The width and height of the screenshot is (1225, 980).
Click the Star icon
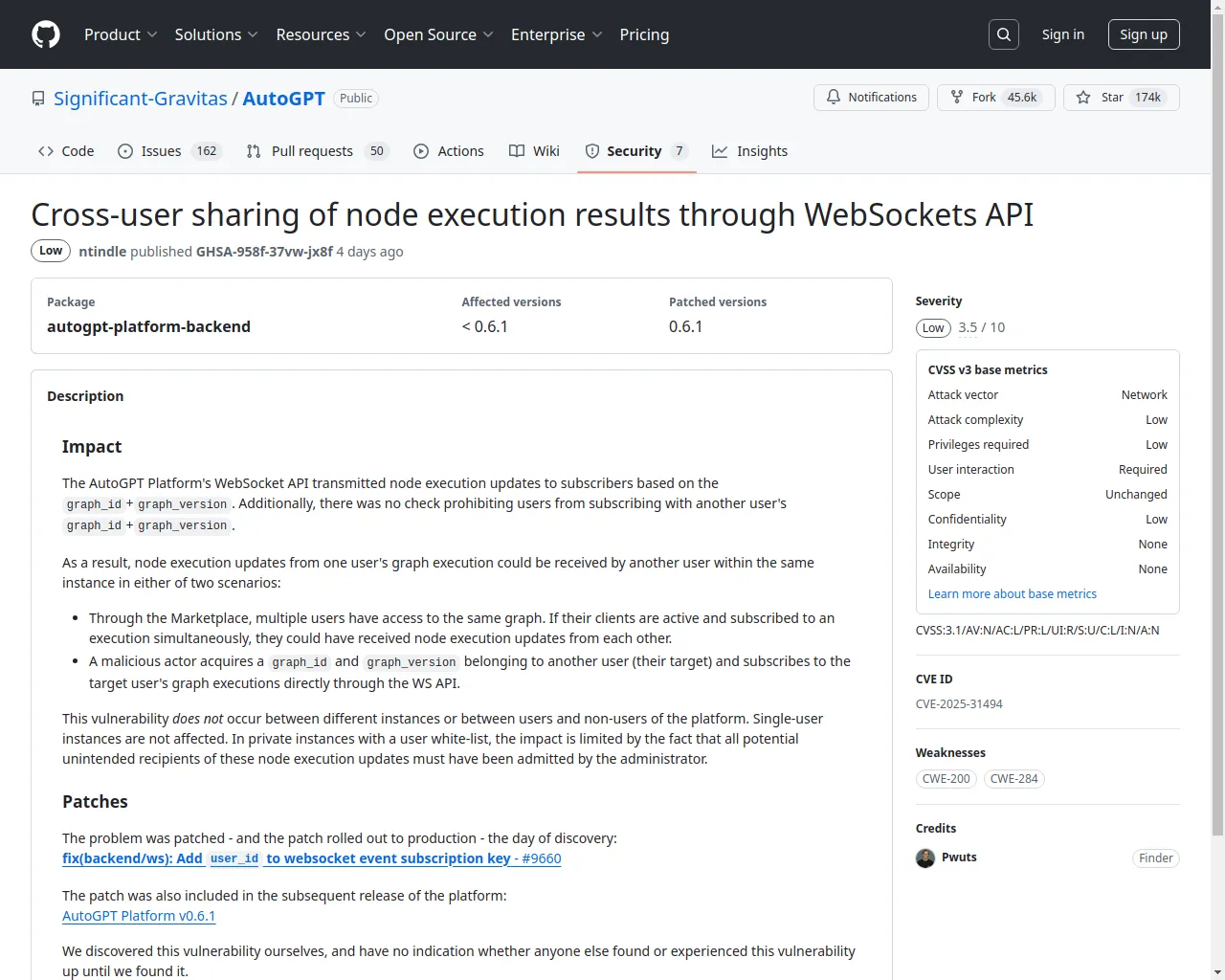(1083, 98)
